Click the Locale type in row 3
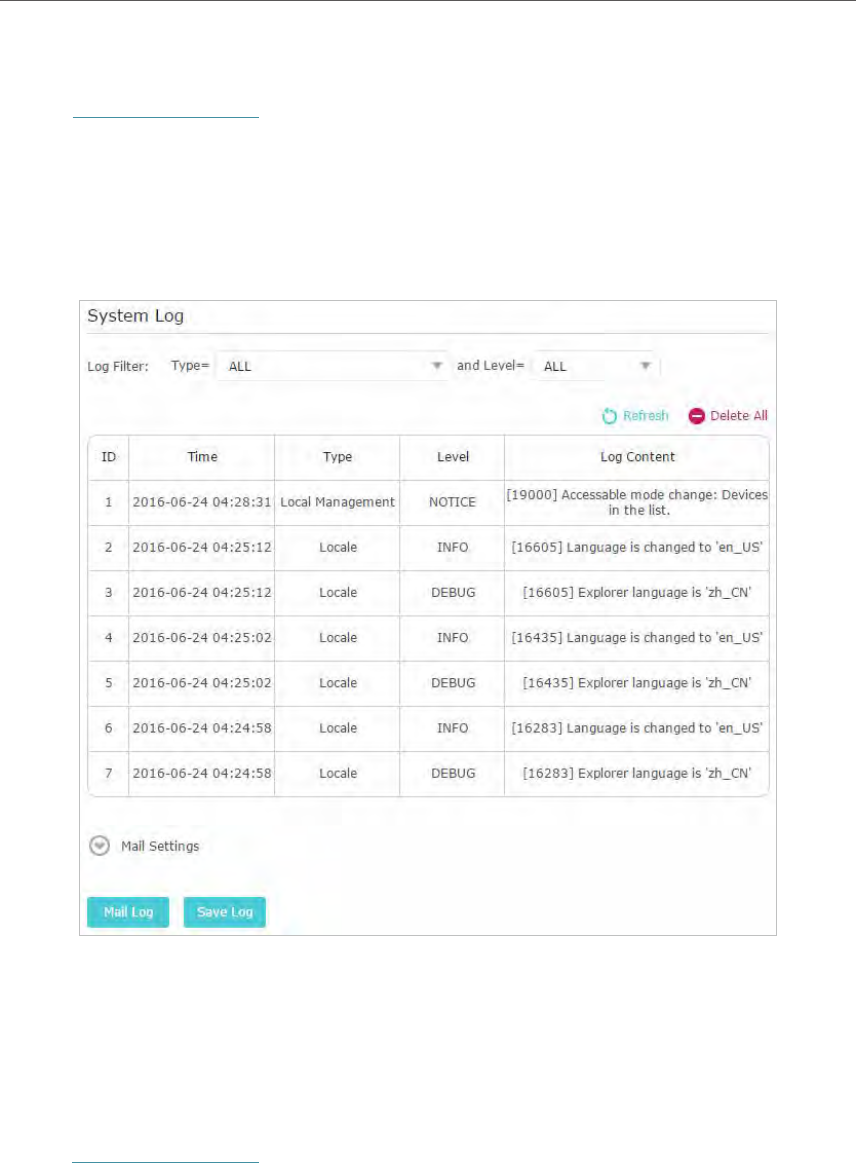This screenshot has height=1163, width=856. [x=338, y=593]
